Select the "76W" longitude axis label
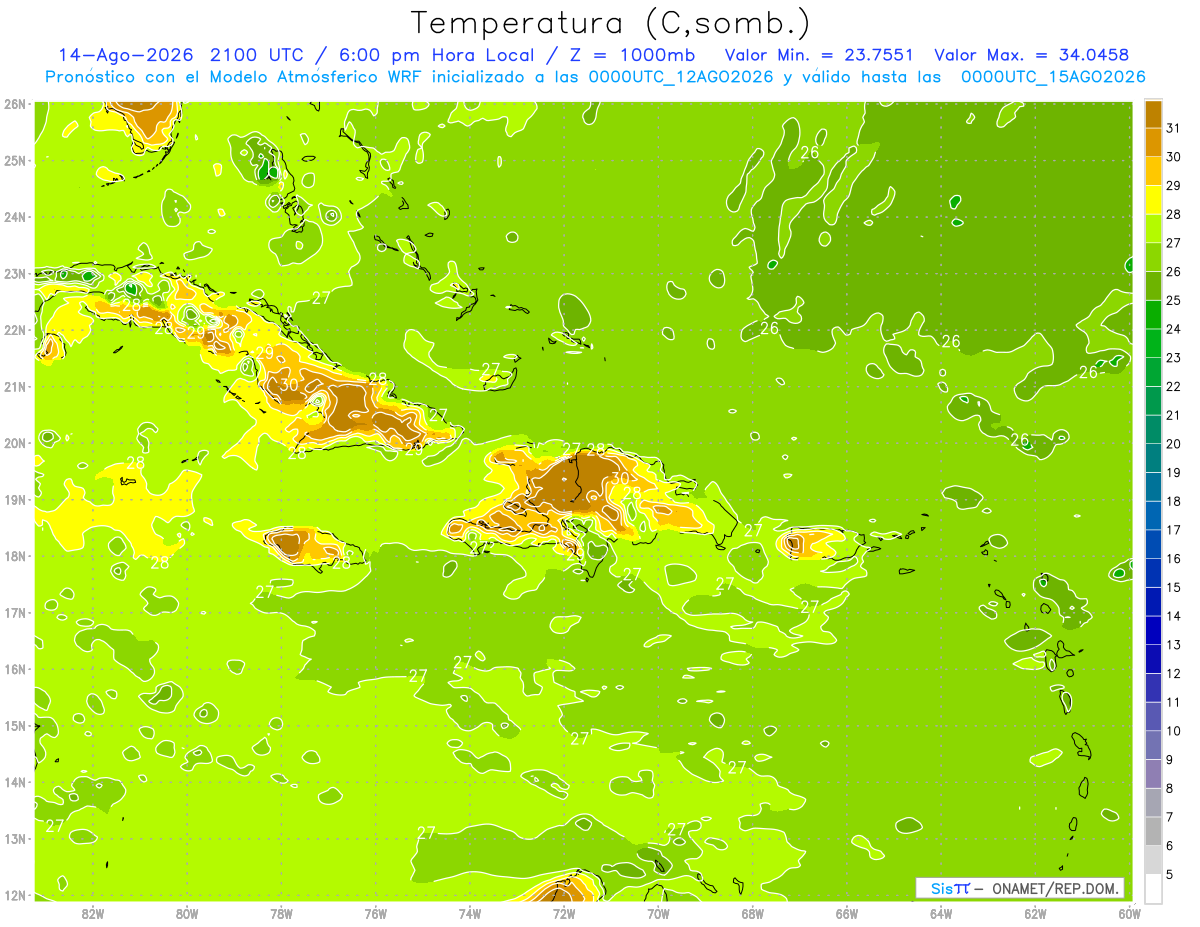Viewport: 1200px width, 927px height. pos(375,913)
